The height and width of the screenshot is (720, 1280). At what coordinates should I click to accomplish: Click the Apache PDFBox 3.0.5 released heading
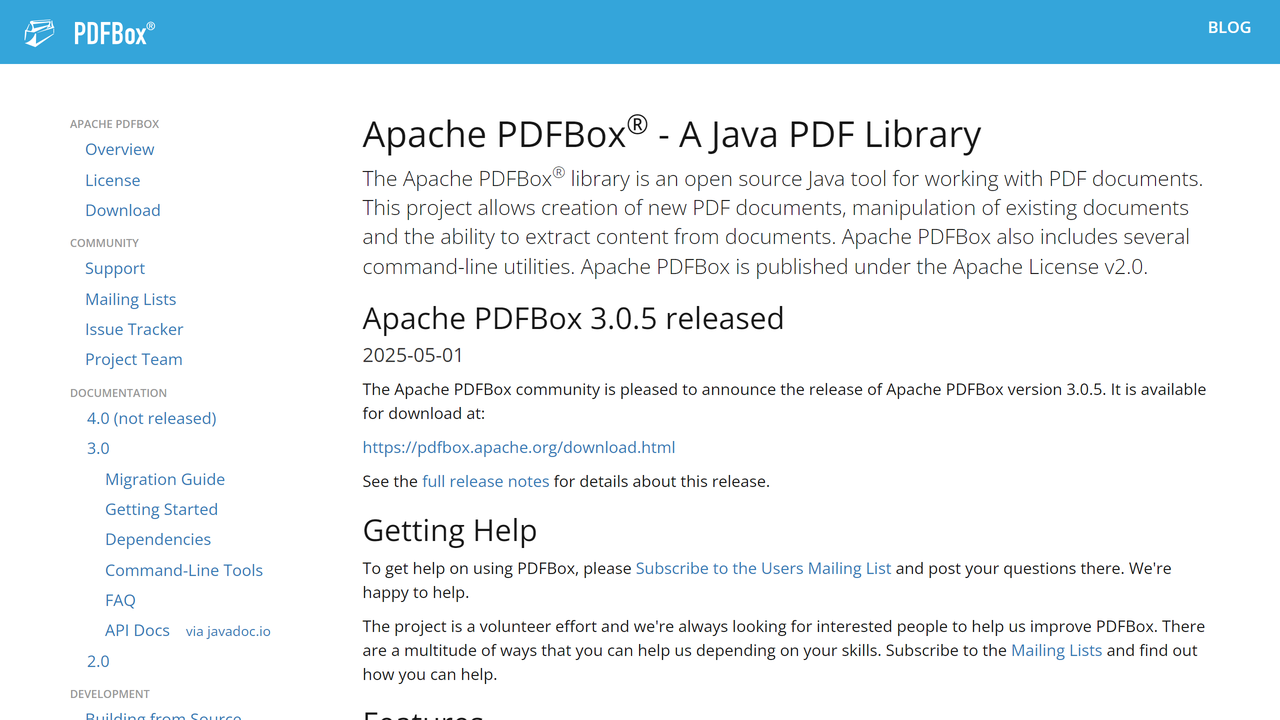573,318
